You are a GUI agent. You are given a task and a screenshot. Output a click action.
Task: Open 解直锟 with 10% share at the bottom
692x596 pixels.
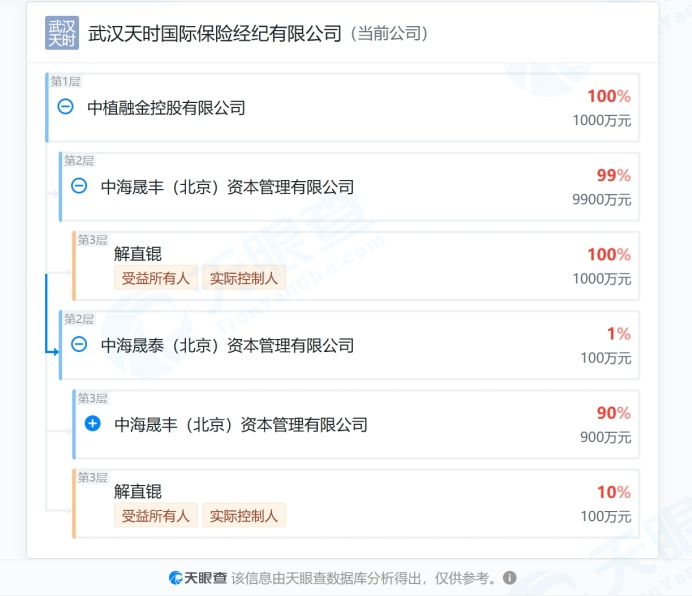(x=138, y=491)
